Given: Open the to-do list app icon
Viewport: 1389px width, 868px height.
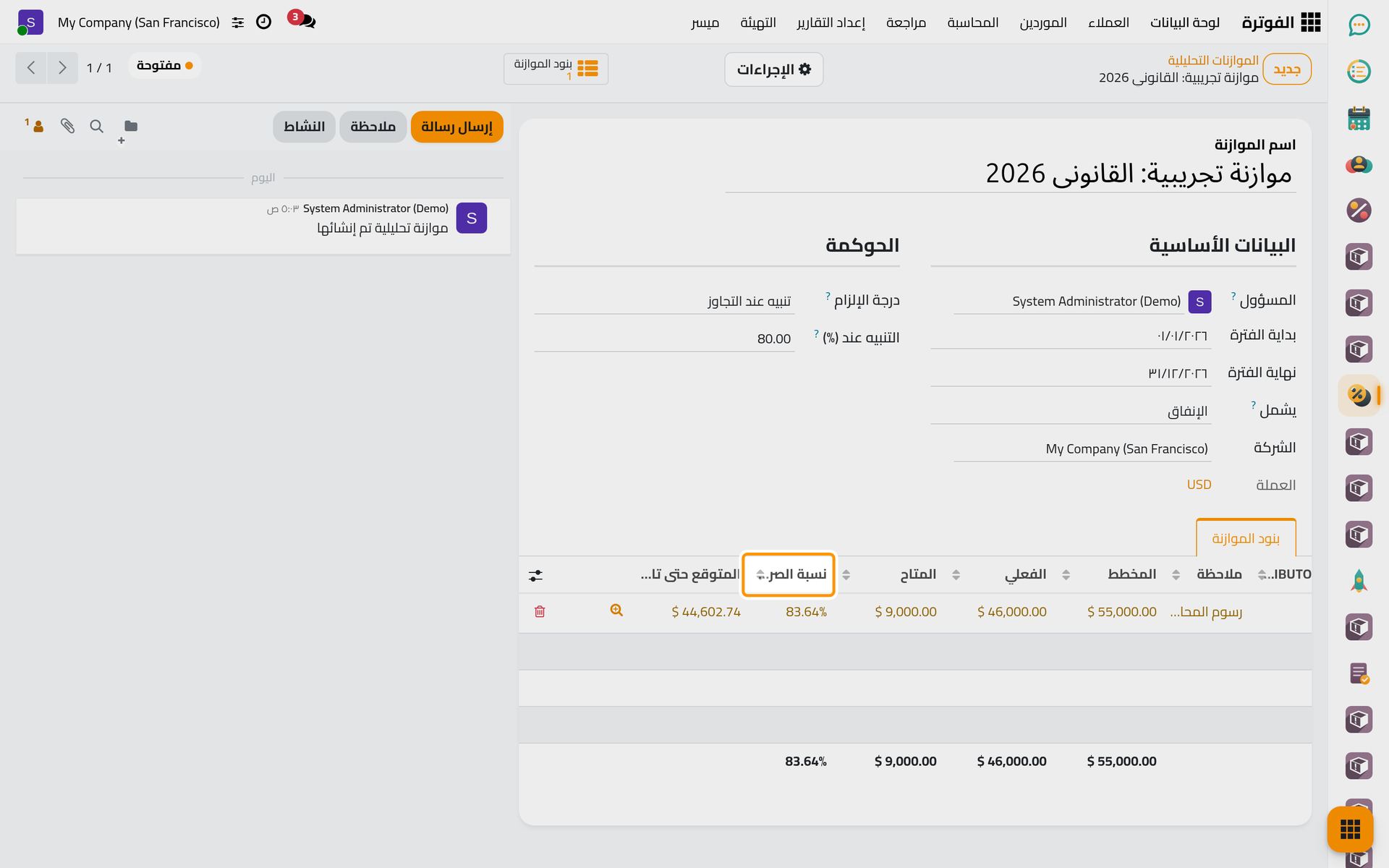Looking at the screenshot, I should [1359, 72].
